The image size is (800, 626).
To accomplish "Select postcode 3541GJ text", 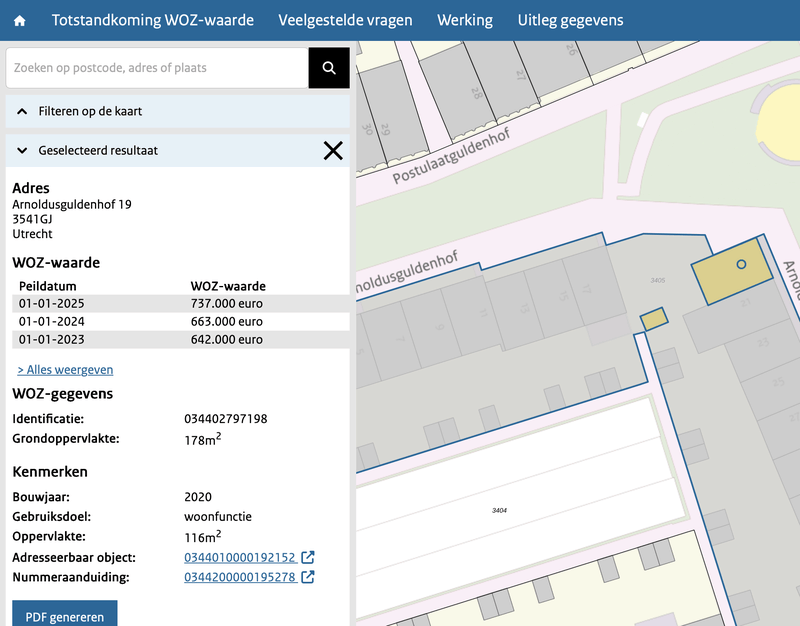I will (32, 219).
